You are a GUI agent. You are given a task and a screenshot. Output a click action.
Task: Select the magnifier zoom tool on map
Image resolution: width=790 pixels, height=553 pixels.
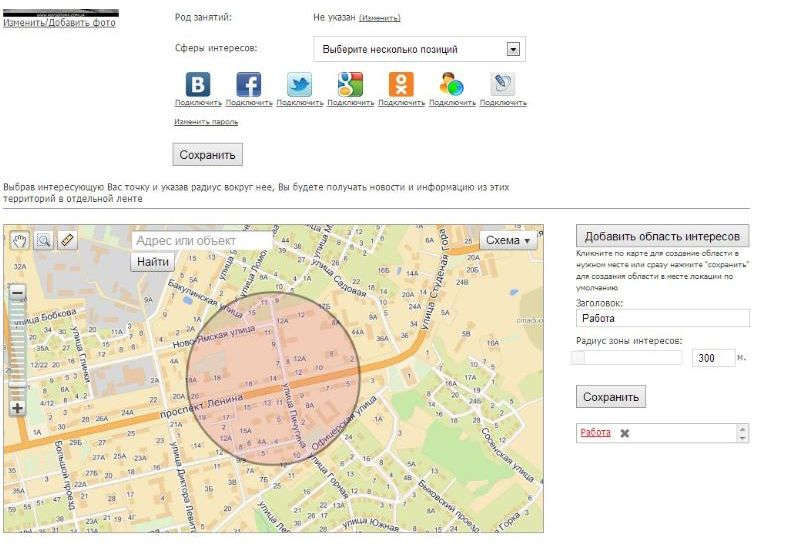point(44,241)
